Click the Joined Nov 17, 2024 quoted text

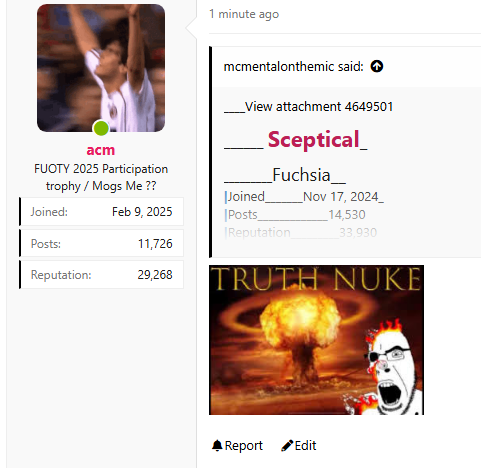303,197
